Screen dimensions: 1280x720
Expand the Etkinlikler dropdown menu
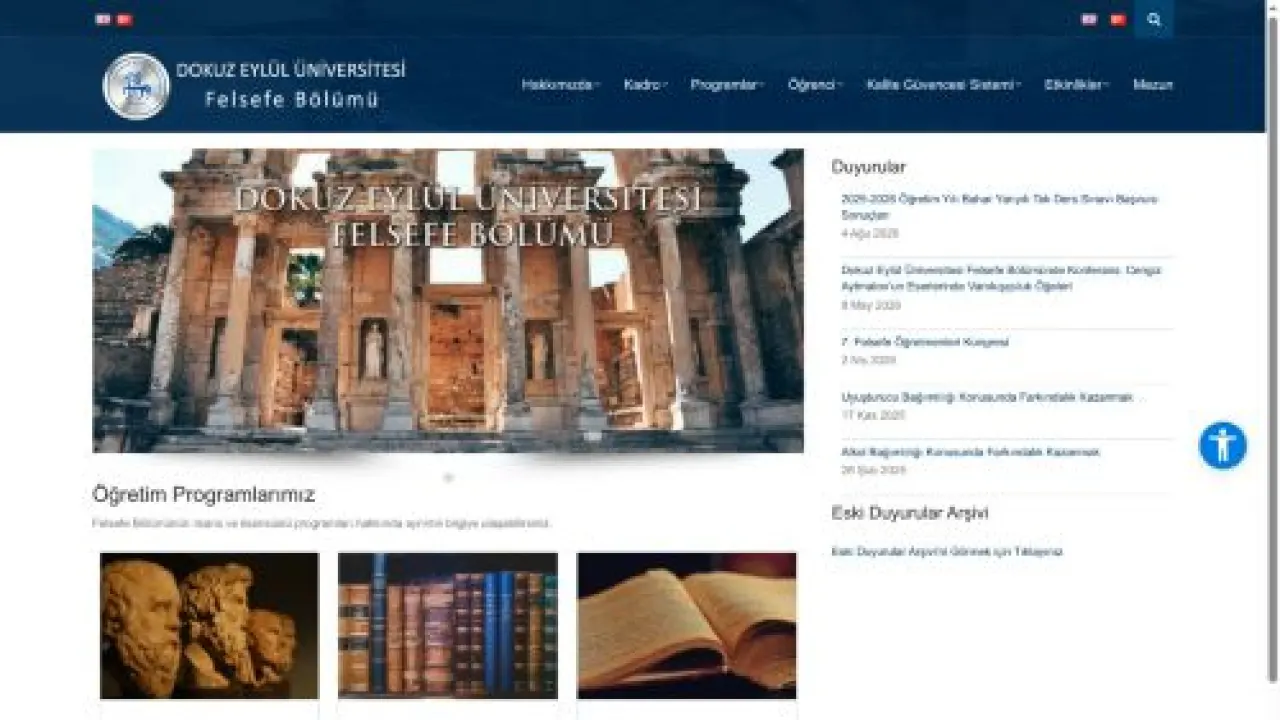click(x=1077, y=85)
